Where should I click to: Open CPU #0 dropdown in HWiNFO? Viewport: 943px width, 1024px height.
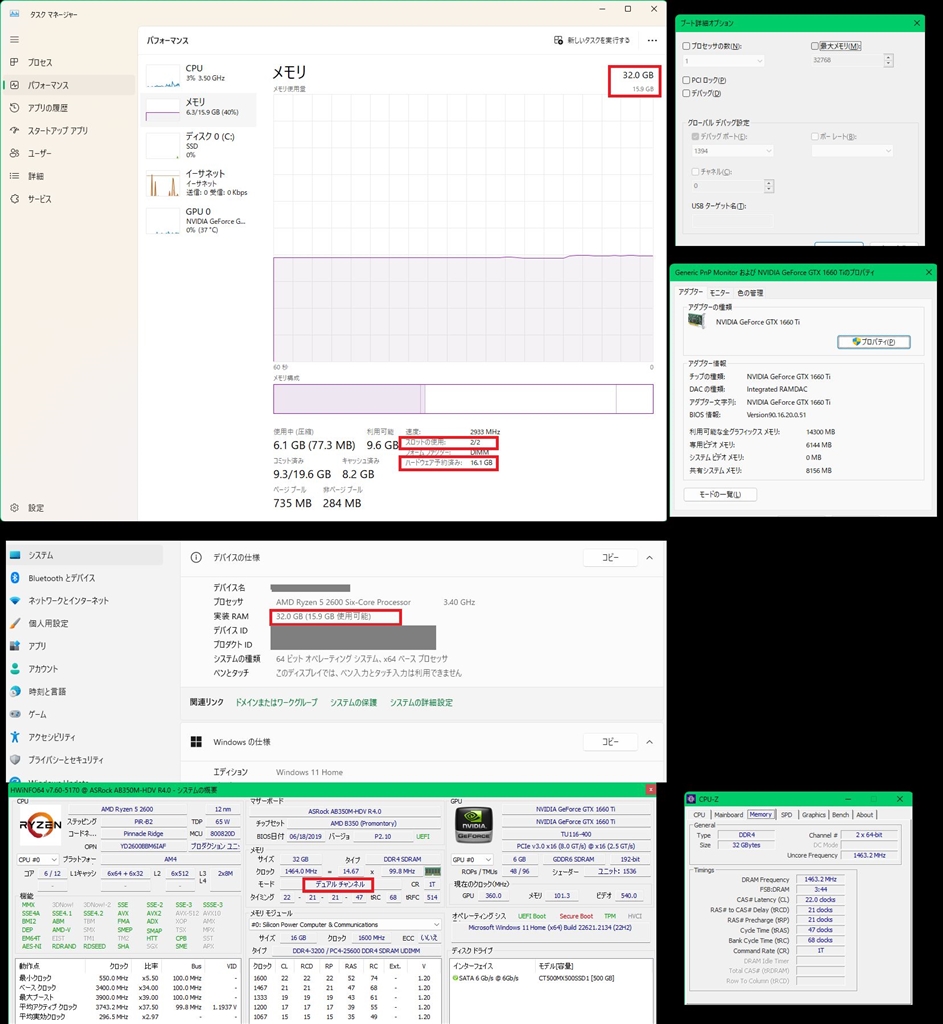[x=38, y=859]
